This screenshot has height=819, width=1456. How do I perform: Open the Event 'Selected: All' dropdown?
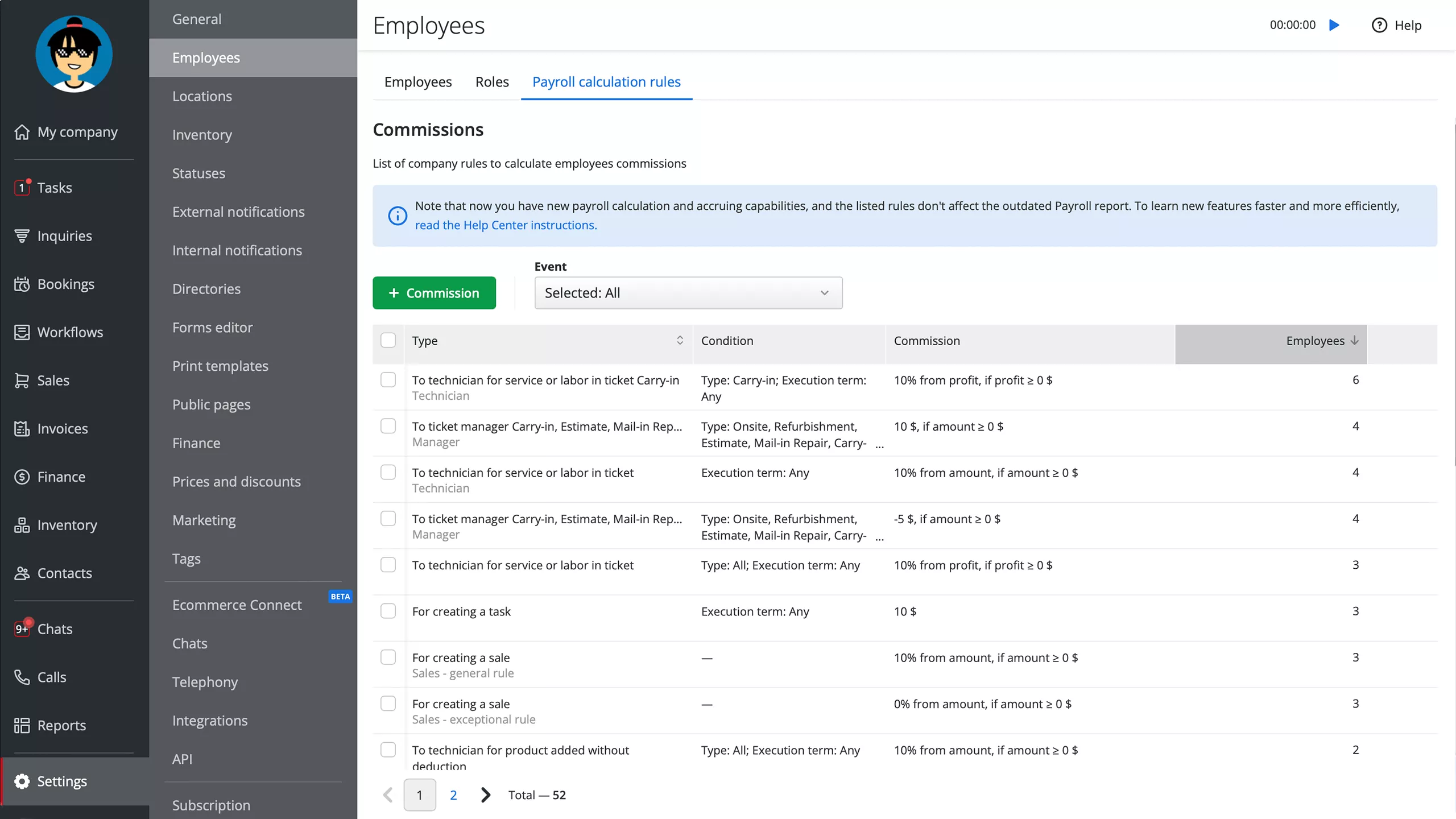(x=688, y=293)
